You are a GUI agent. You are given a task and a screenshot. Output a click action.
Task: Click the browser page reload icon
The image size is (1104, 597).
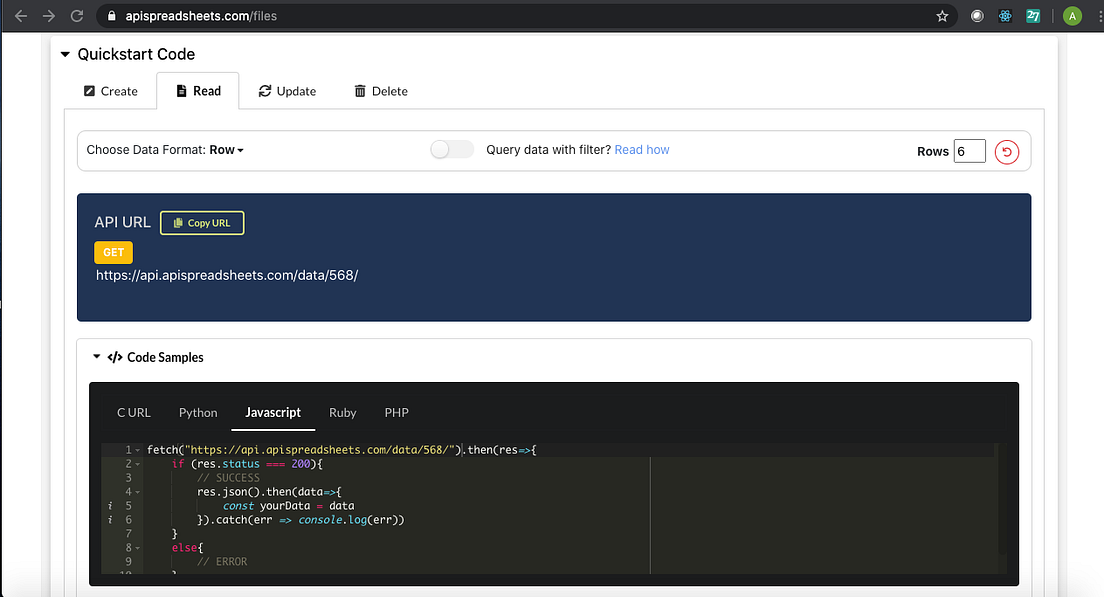coord(77,16)
